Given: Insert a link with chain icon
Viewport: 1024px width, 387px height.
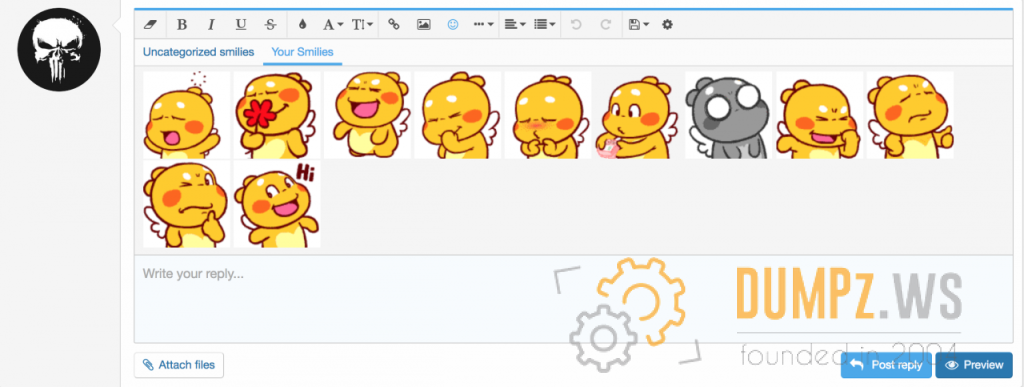Looking at the screenshot, I should (394, 25).
